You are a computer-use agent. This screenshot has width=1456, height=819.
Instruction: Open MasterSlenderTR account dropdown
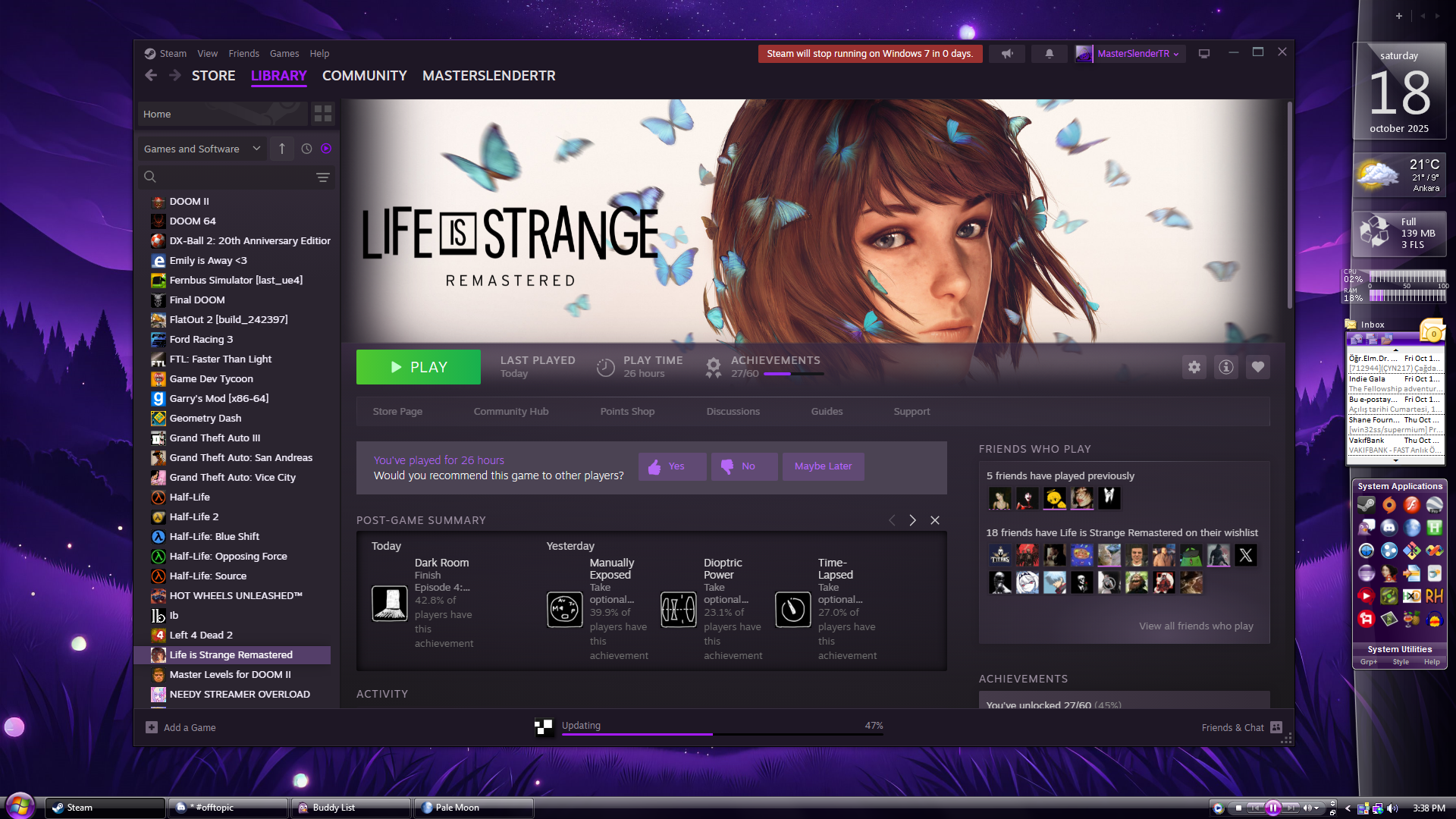[1130, 54]
